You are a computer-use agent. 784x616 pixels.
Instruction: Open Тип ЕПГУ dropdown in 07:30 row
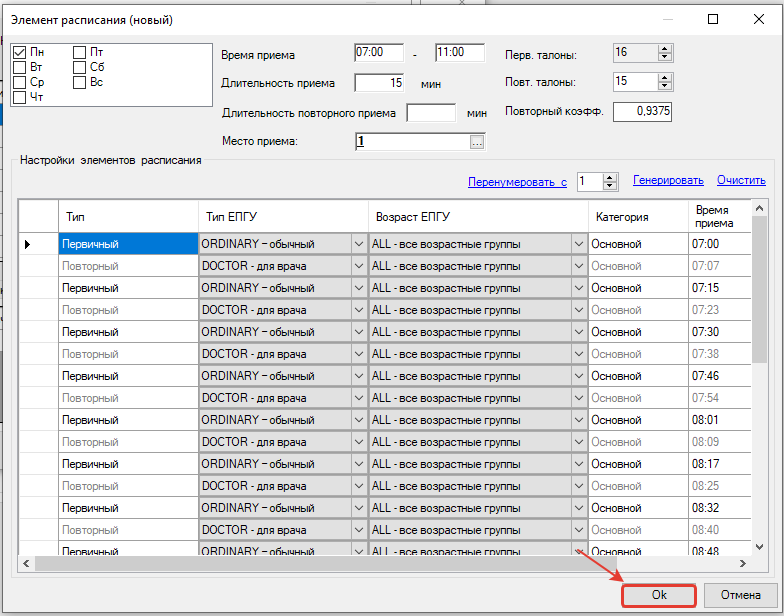point(358,332)
